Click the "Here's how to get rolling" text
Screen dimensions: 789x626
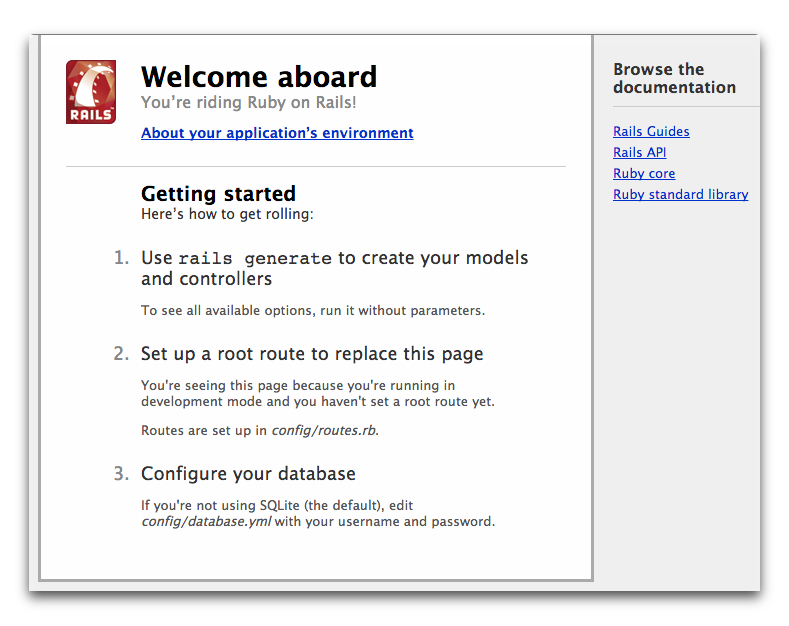tap(228, 213)
